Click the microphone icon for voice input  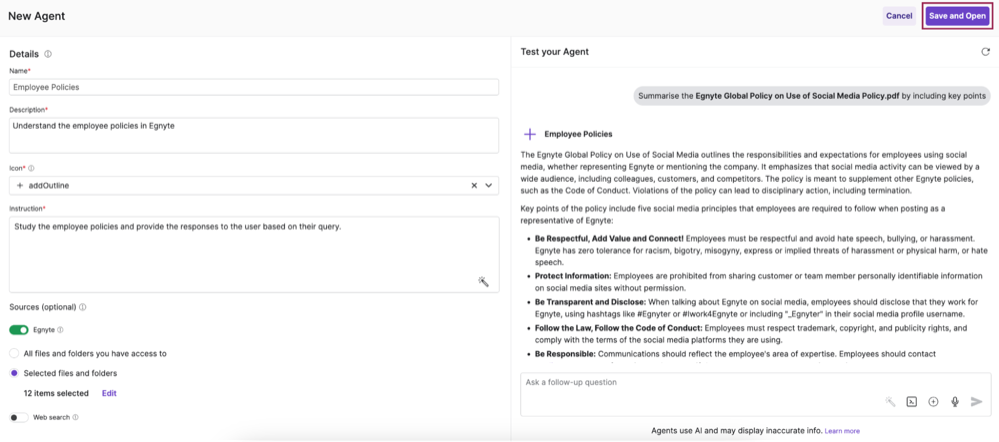955,402
